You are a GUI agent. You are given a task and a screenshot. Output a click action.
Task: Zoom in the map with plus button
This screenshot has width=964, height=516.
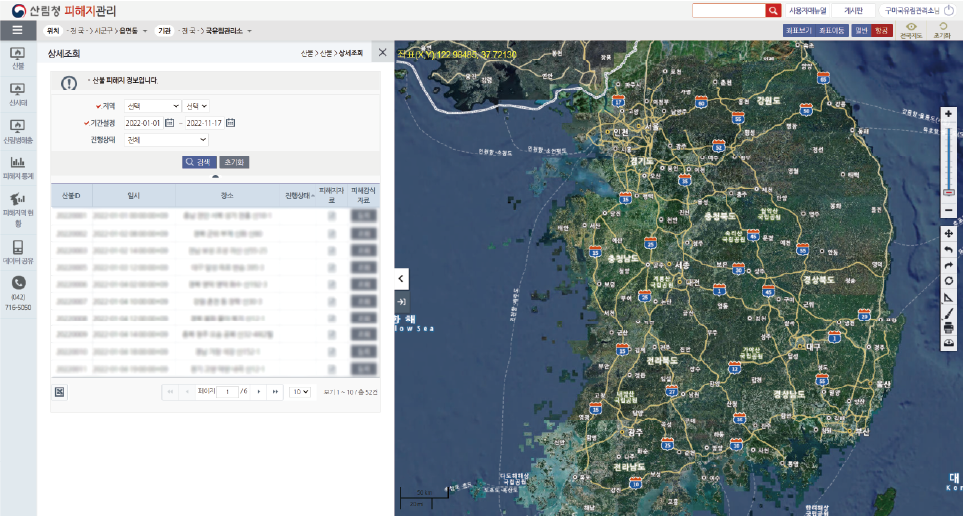click(x=949, y=114)
